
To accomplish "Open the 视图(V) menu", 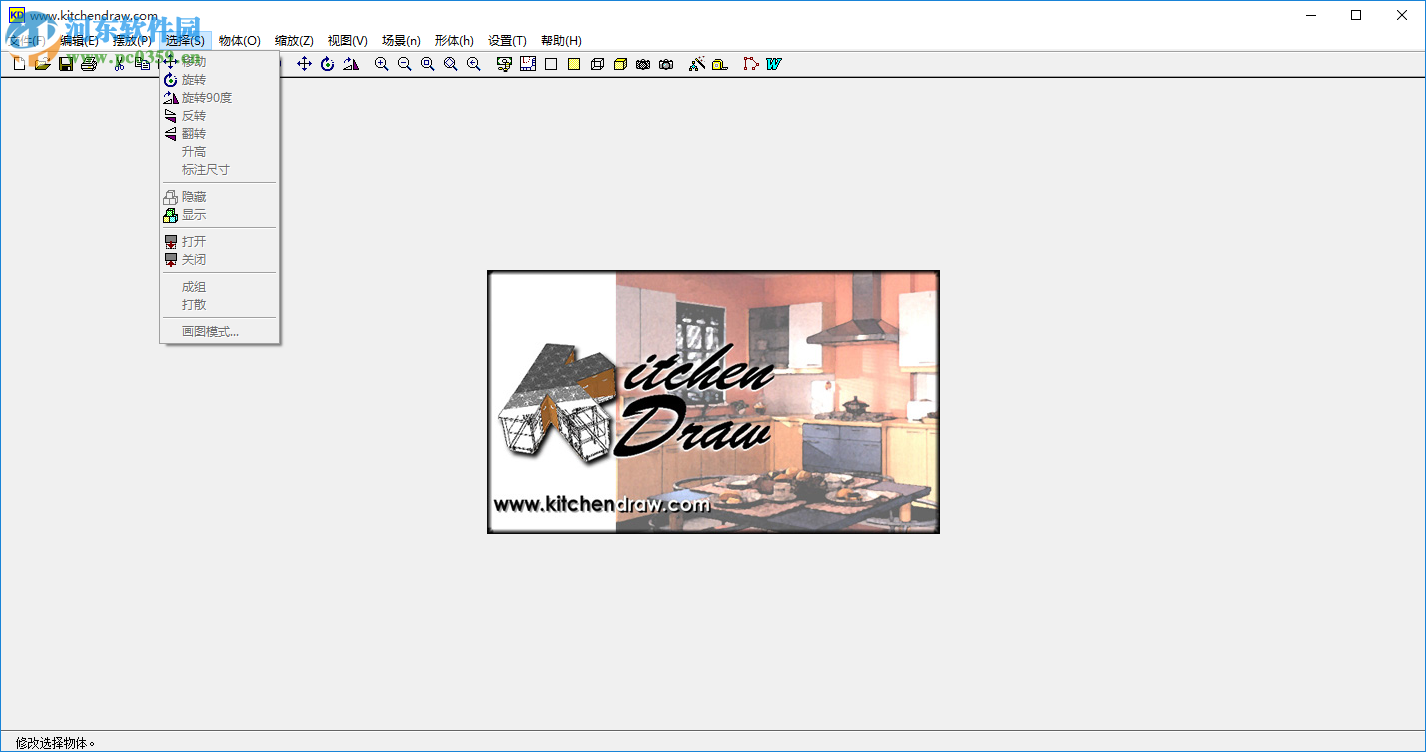I will pyautogui.click(x=348, y=41).
